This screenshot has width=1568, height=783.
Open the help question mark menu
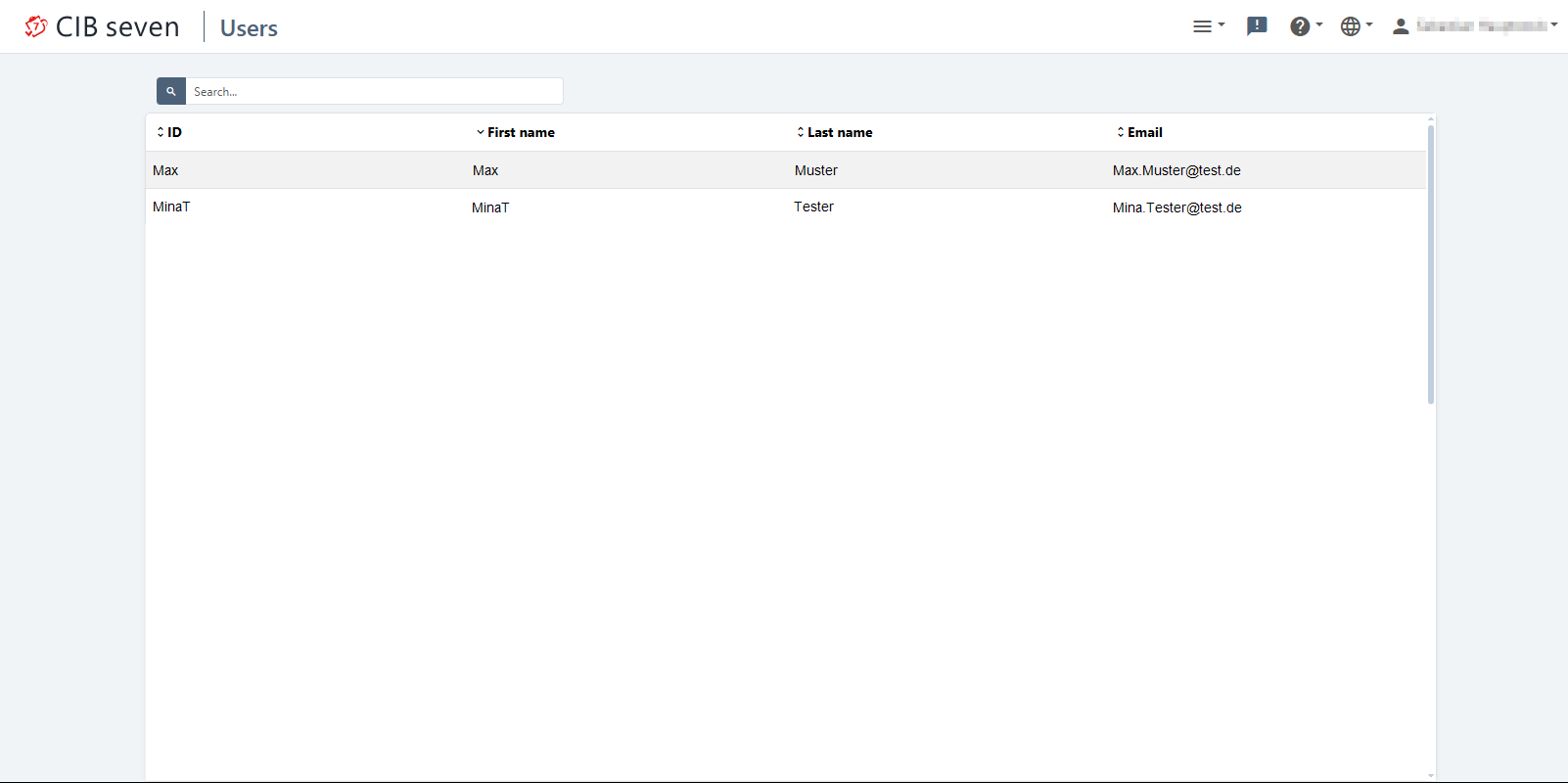pos(1305,26)
